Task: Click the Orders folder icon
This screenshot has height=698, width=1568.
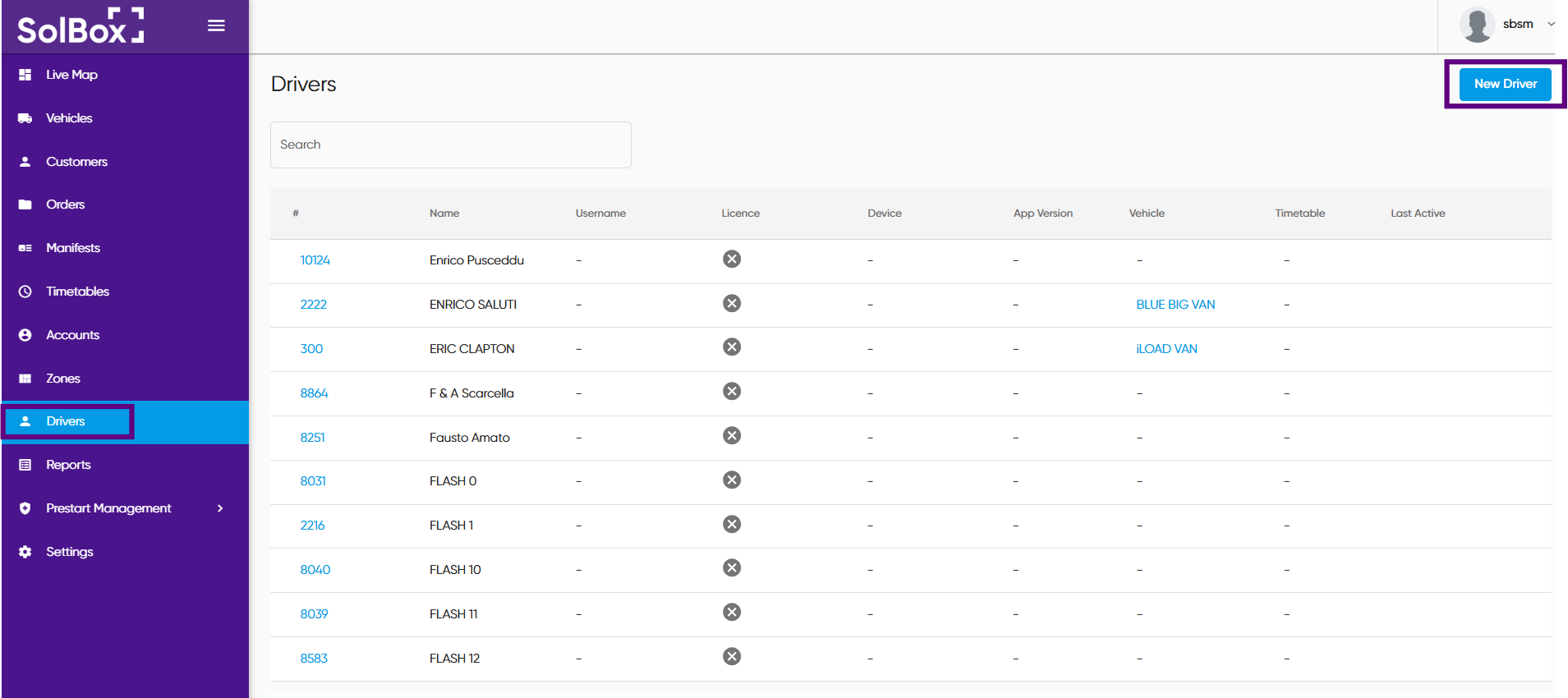Action: [x=25, y=204]
